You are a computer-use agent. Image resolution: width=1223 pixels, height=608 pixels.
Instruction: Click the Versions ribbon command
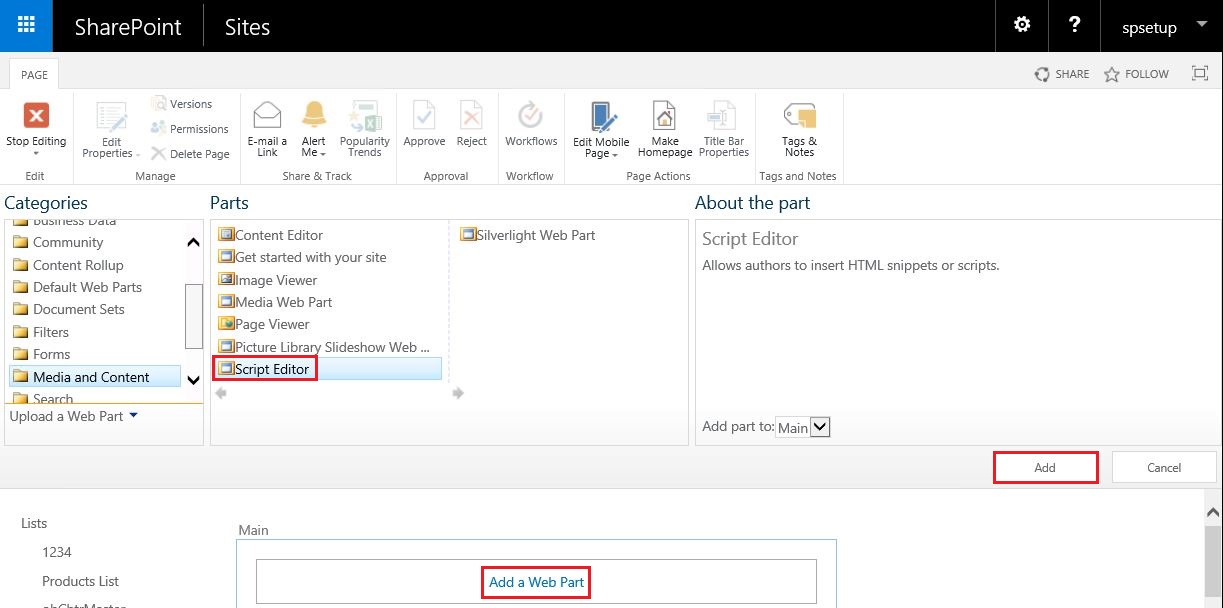tap(182, 104)
